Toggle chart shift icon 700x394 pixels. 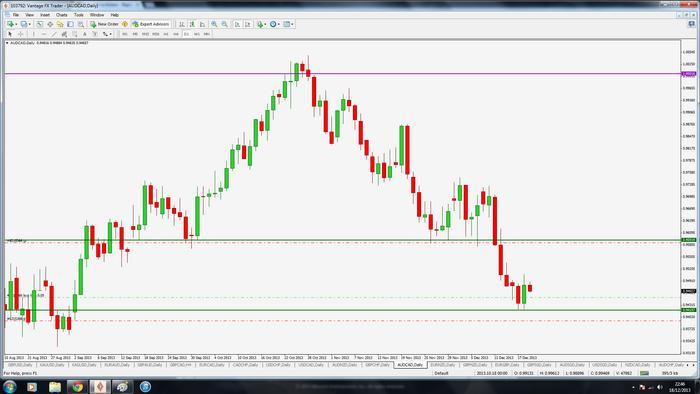click(x=248, y=24)
